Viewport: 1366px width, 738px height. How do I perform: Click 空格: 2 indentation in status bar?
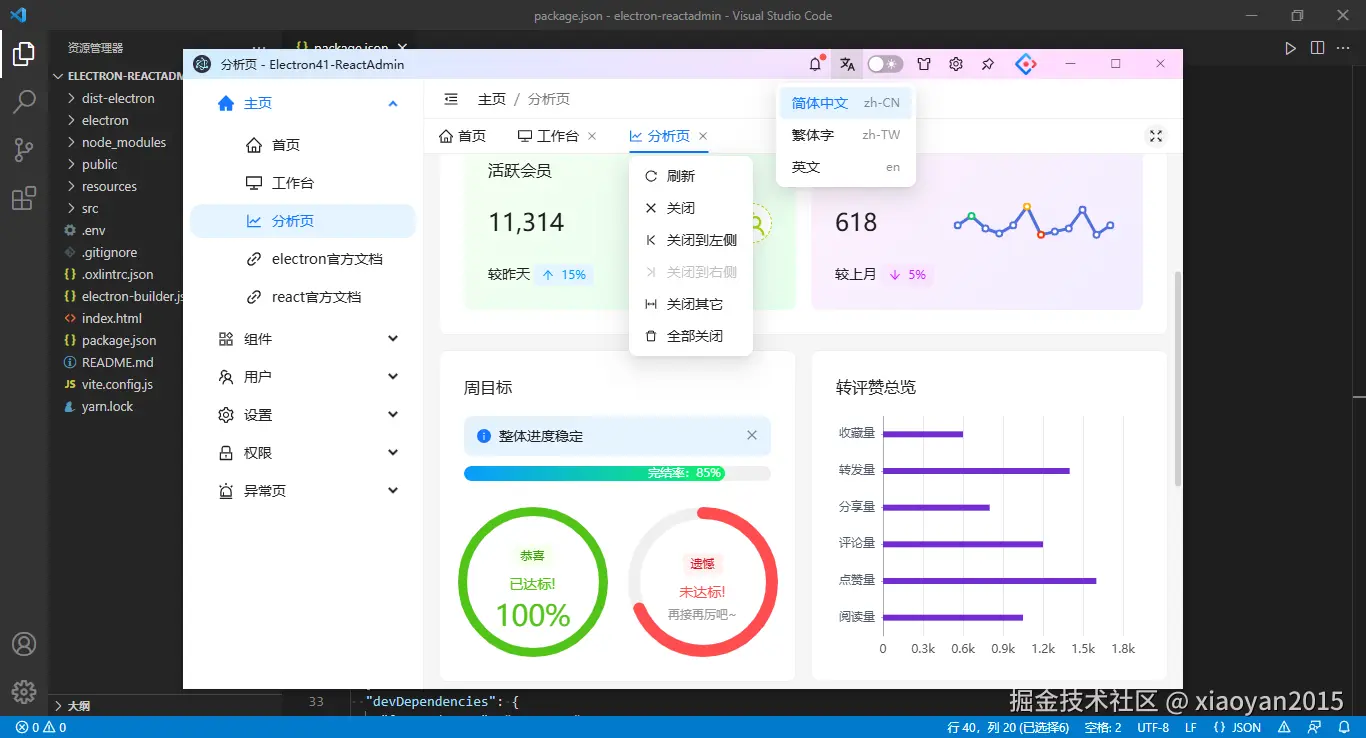tap(1103, 727)
